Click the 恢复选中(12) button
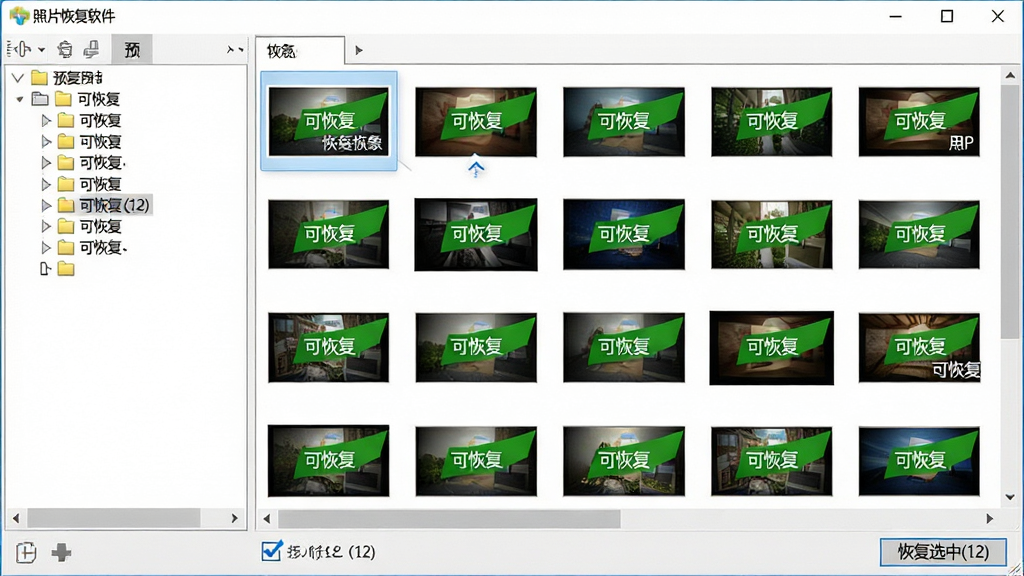1024x576 pixels. tap(943, 552)
